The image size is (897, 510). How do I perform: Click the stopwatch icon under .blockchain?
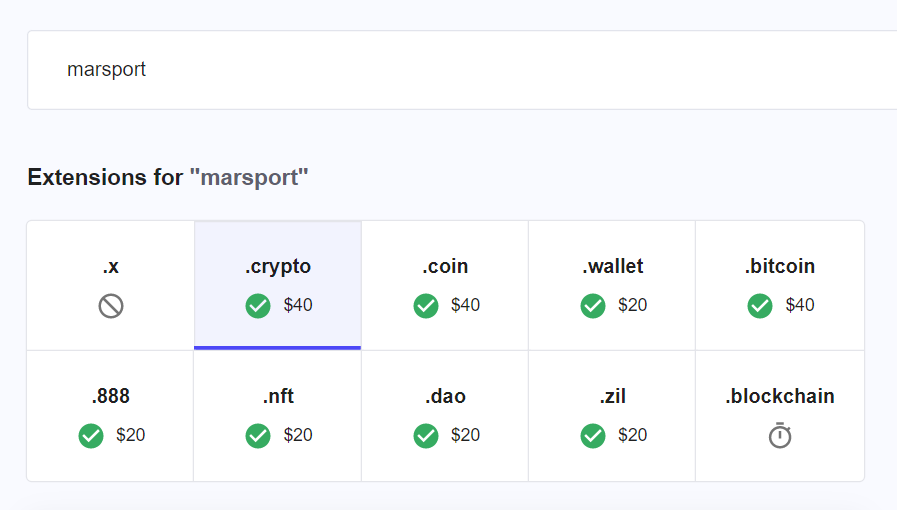780,436
